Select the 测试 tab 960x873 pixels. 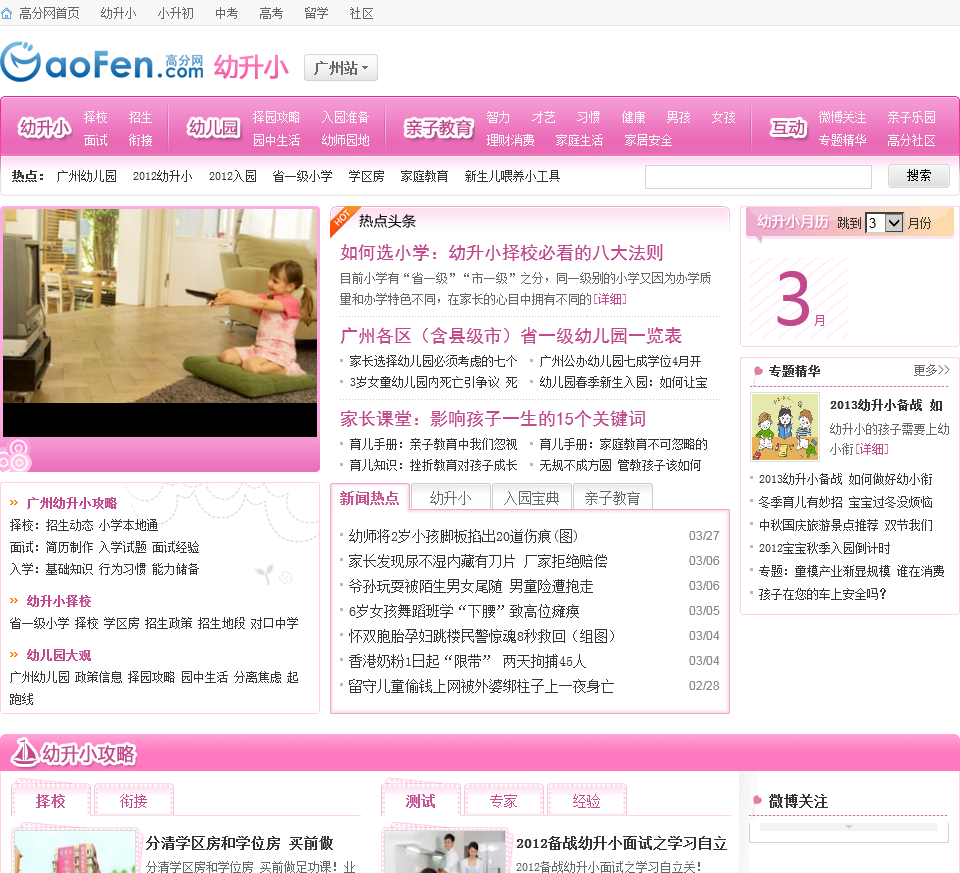click(421, 801)
